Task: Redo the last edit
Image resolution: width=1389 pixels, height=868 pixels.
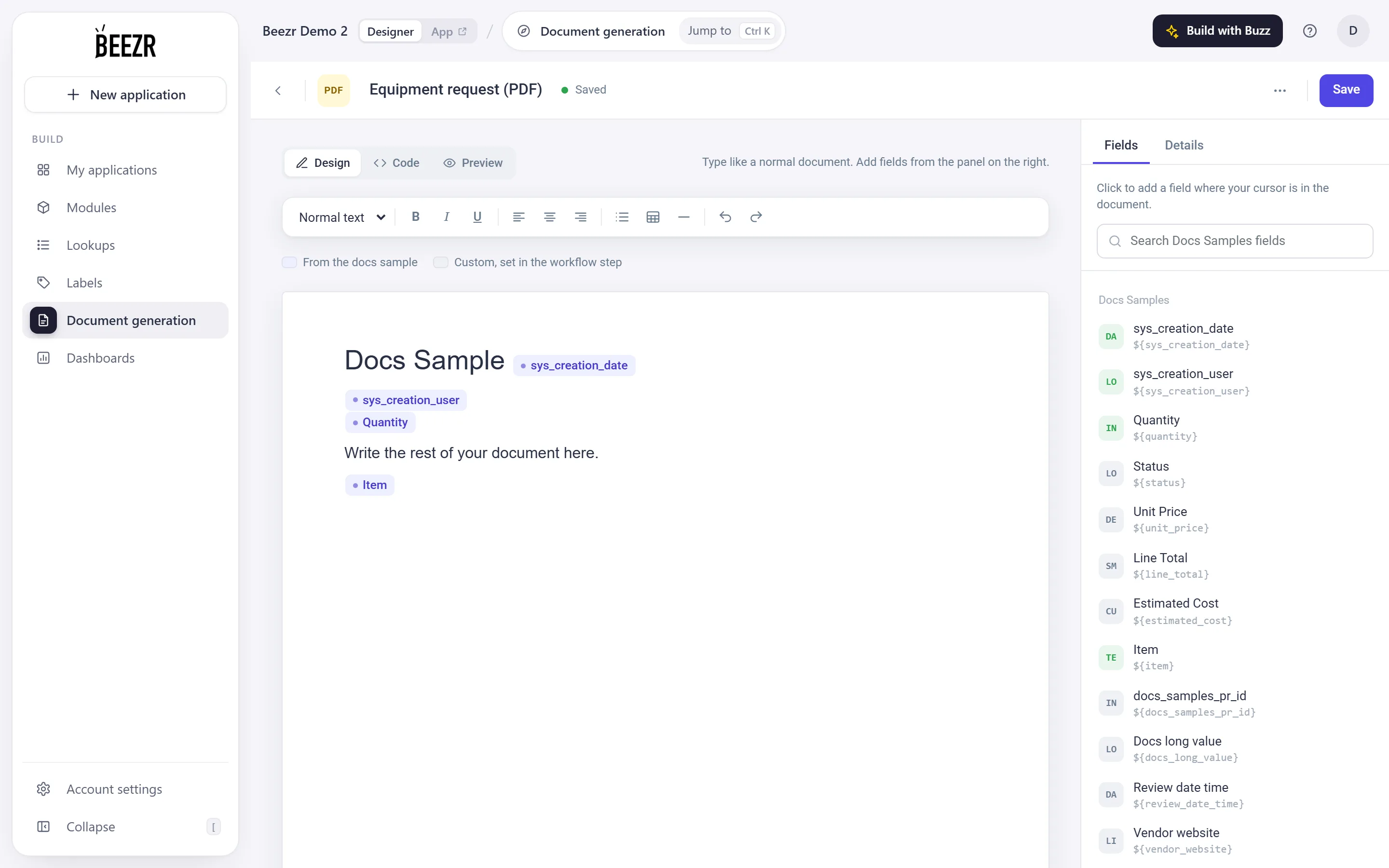Action: (757, 217)
